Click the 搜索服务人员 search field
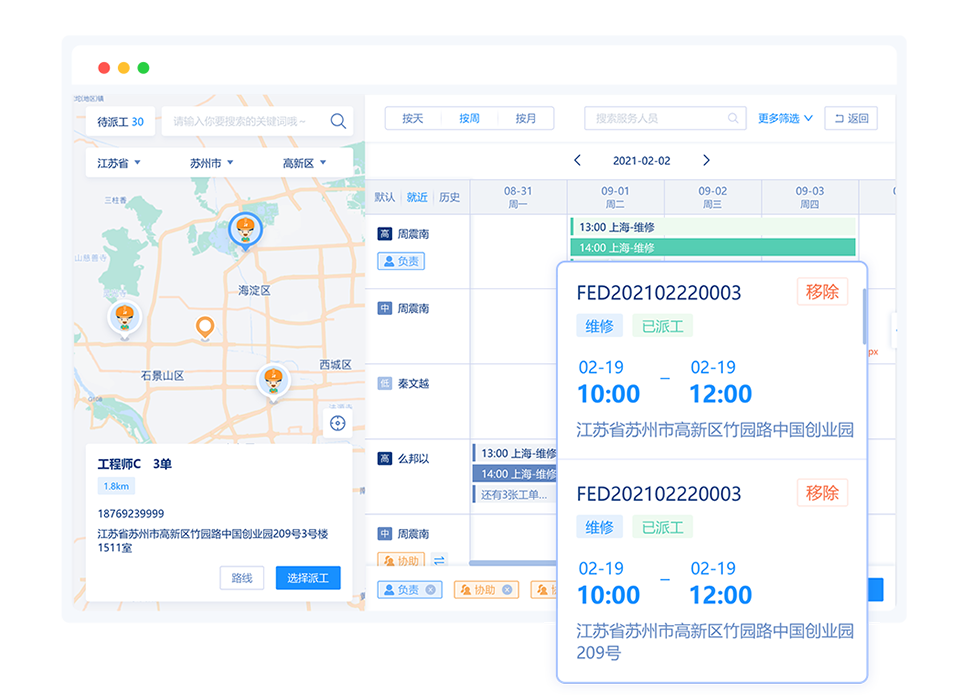This screenshot has height=700, width=980. [x=660, y=118]
